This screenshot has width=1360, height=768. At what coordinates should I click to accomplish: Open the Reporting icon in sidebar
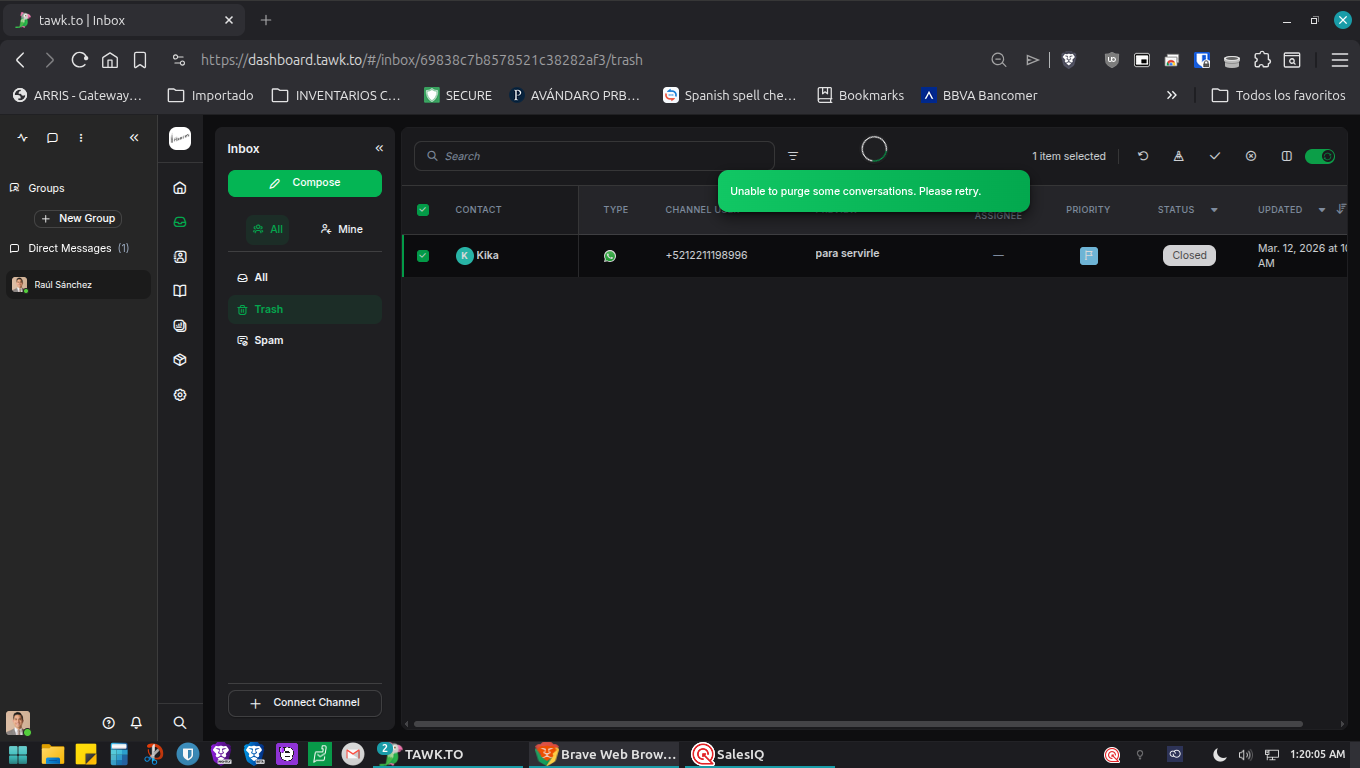tap(180, 325)
